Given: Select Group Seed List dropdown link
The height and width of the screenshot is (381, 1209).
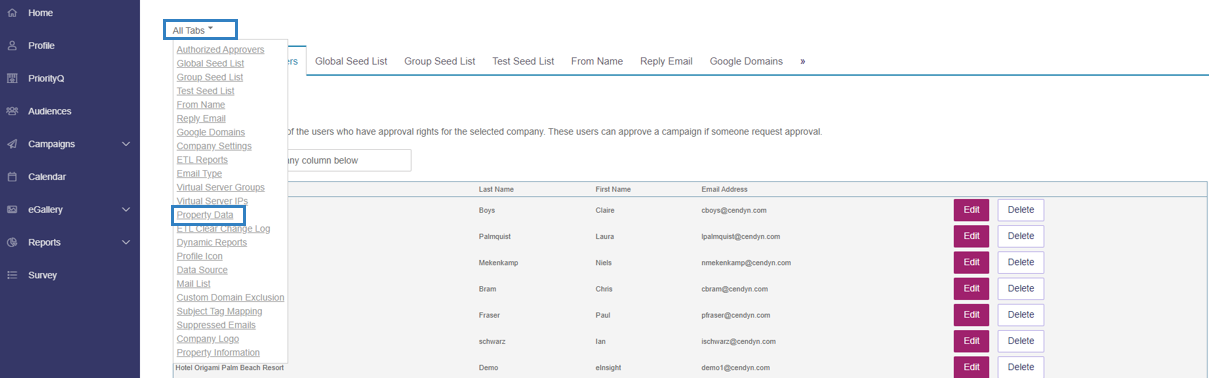Looking at the screenshot, I should click(210, 77).
